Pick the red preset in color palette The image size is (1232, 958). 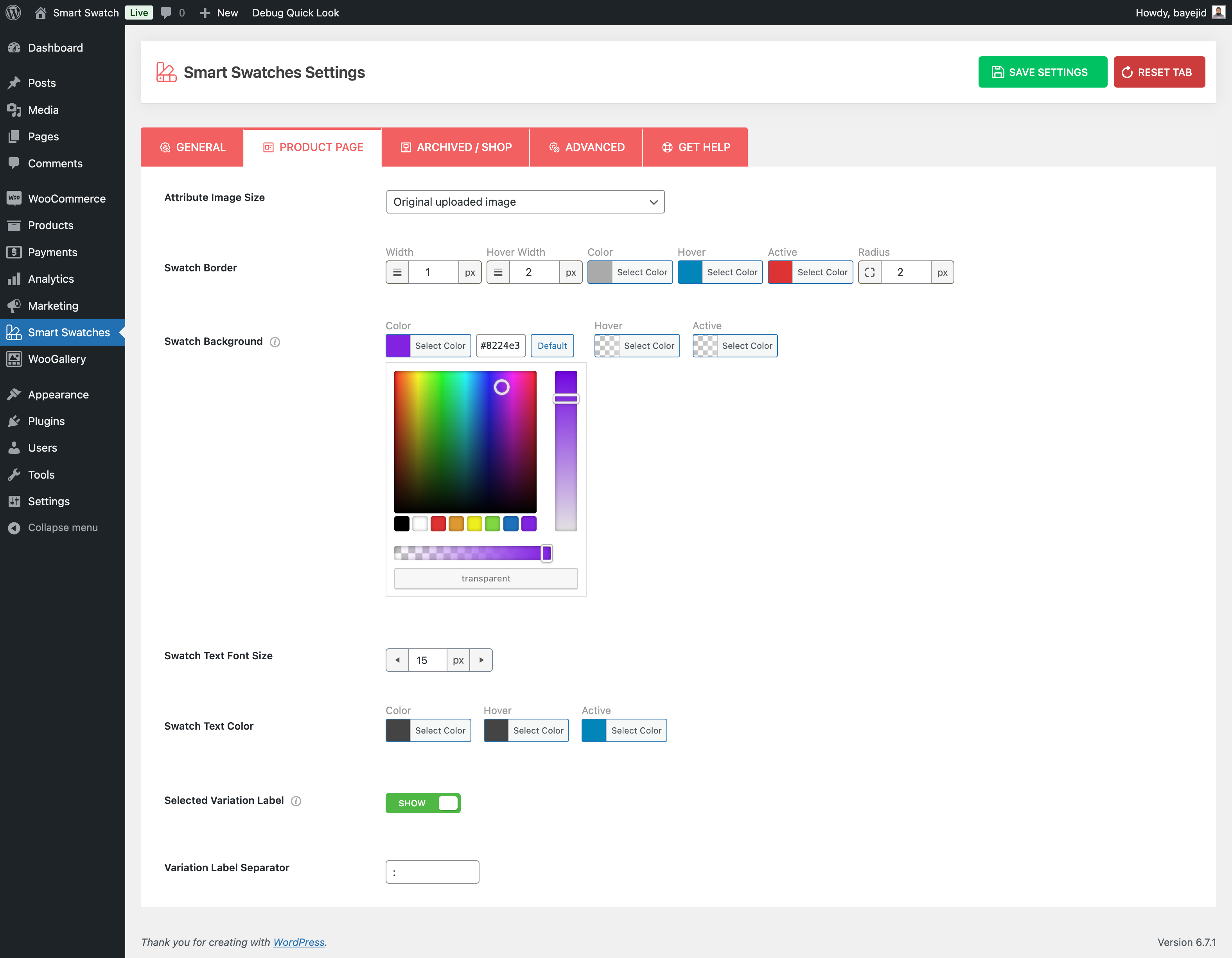pos(438,524)
